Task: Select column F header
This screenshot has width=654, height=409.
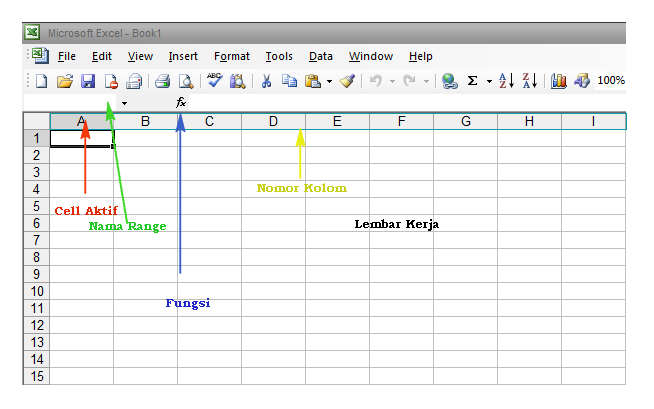Action: coord(401,121)
